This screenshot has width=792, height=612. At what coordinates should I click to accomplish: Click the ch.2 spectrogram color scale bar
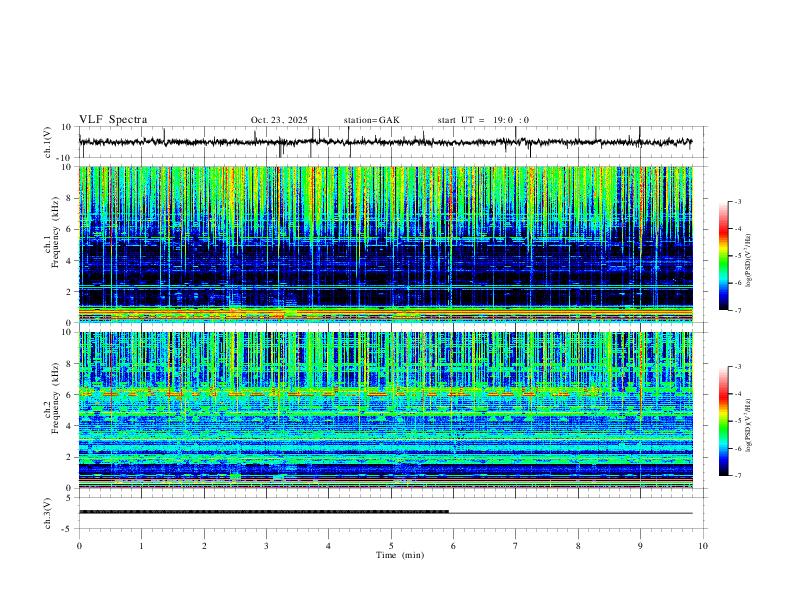point(723,421)
